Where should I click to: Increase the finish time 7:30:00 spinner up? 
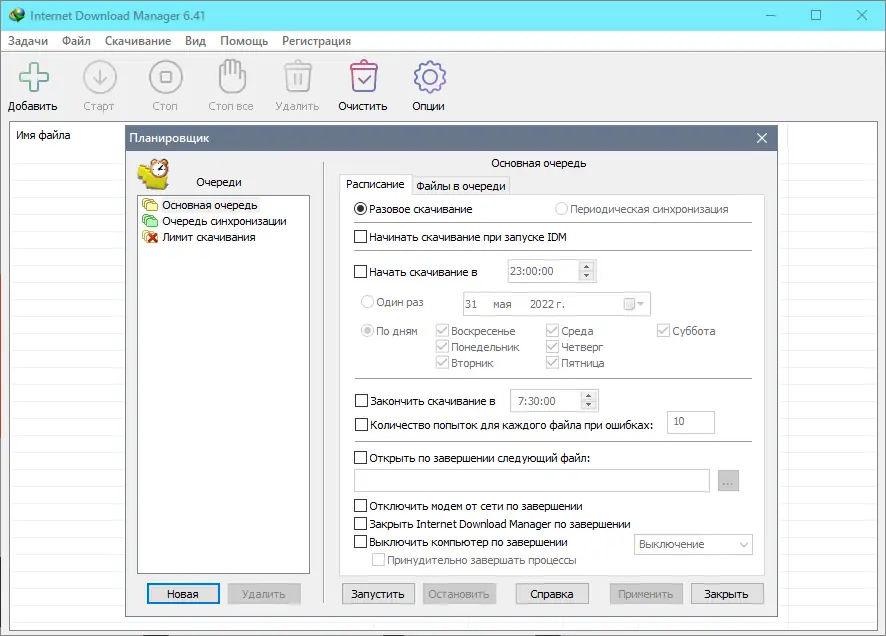pyautogui.click(x=589, y=397)
